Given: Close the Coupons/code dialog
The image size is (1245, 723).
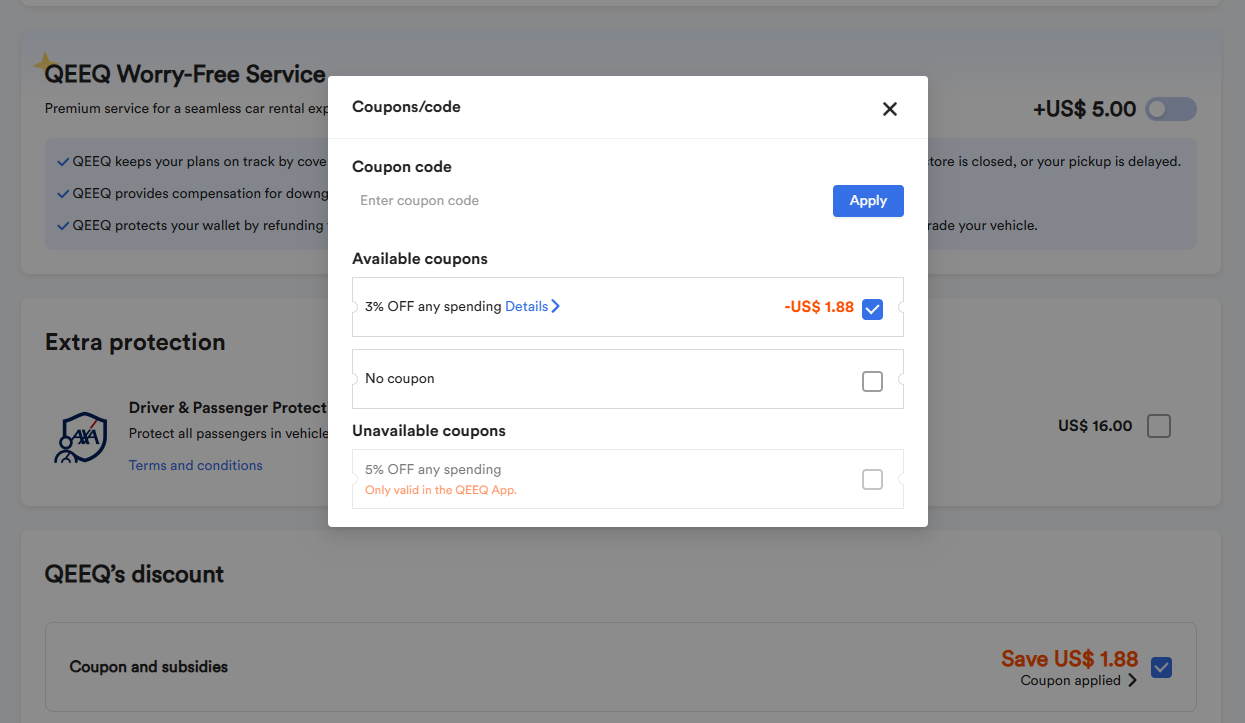Looking at the screenshot, I should coord(890,109).
